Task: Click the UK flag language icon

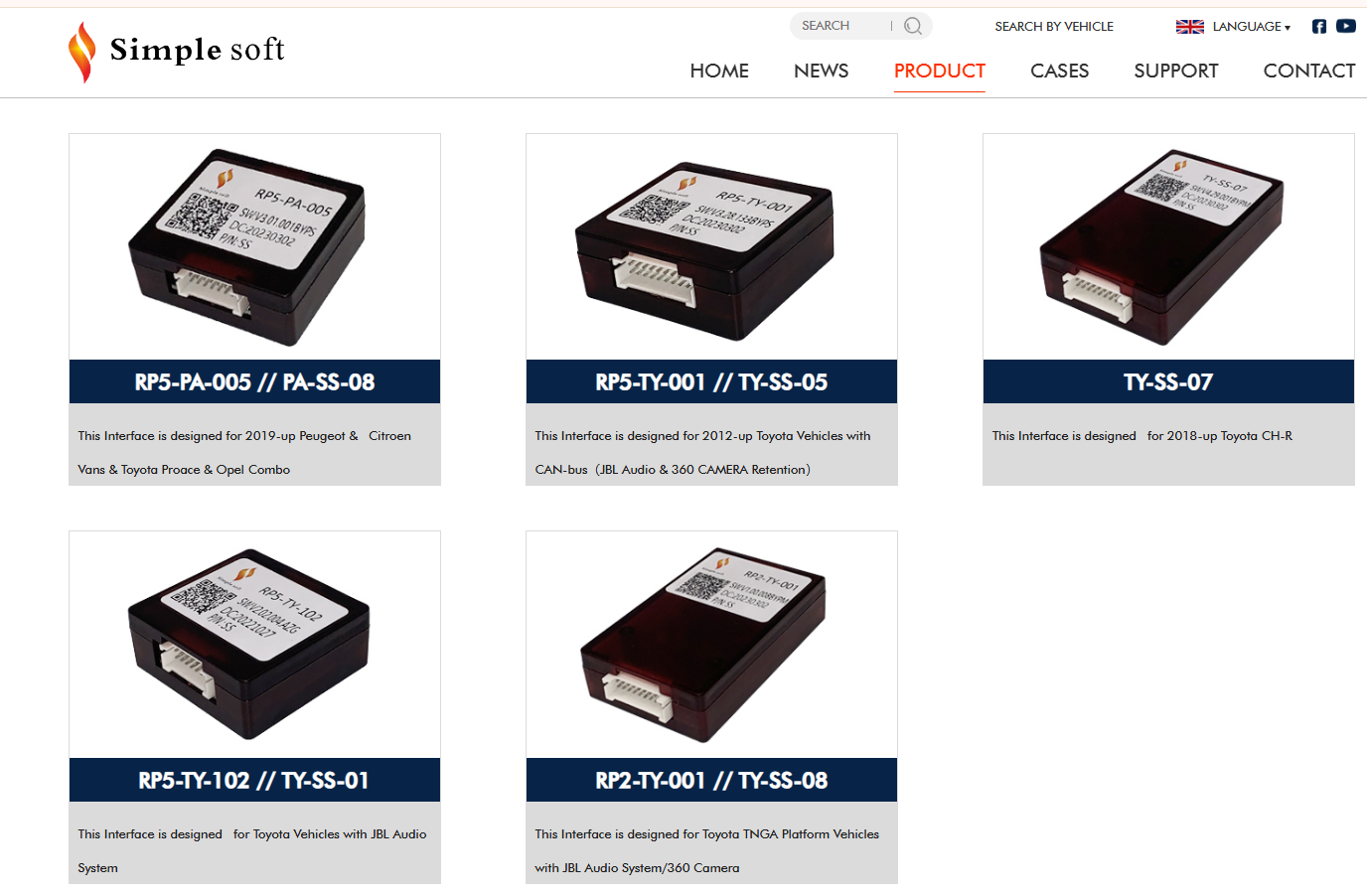Action: click(1190, 27)
